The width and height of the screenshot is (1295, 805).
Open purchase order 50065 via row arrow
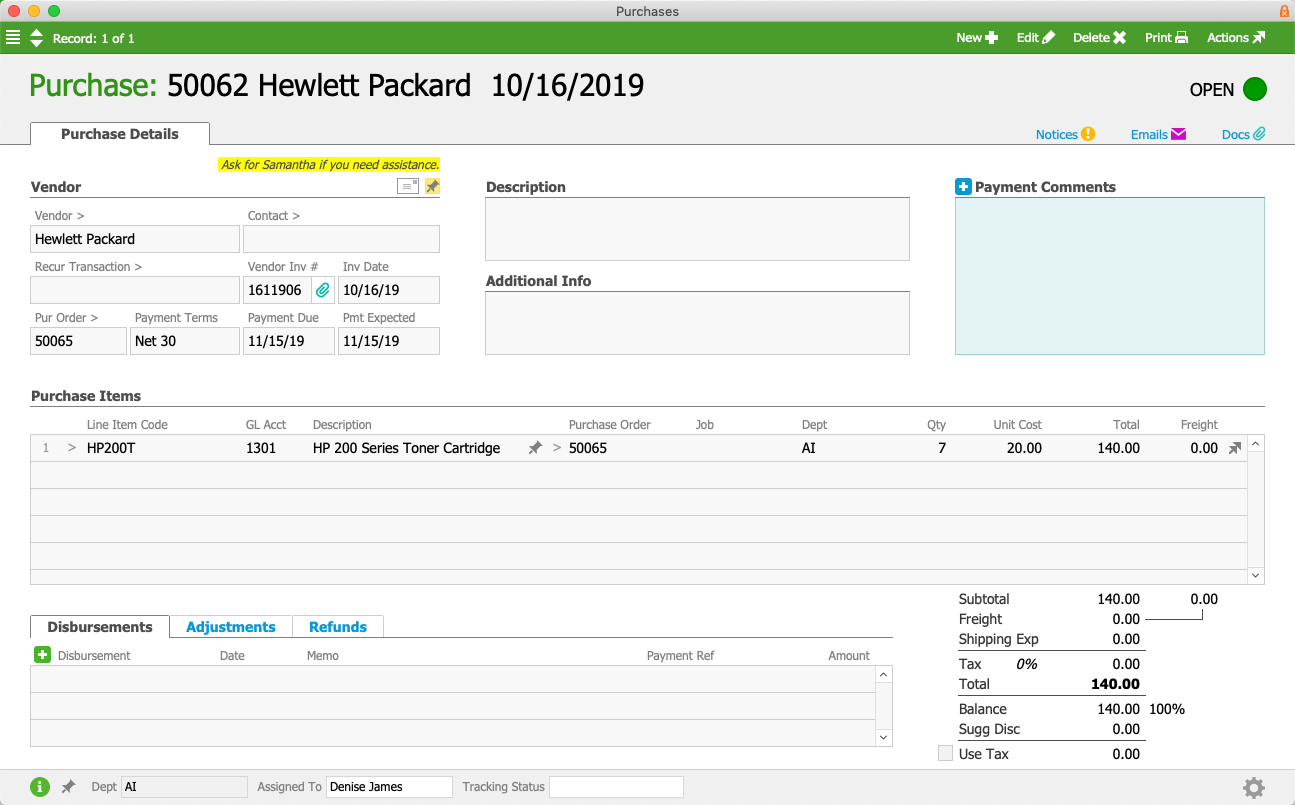[557, 448]
